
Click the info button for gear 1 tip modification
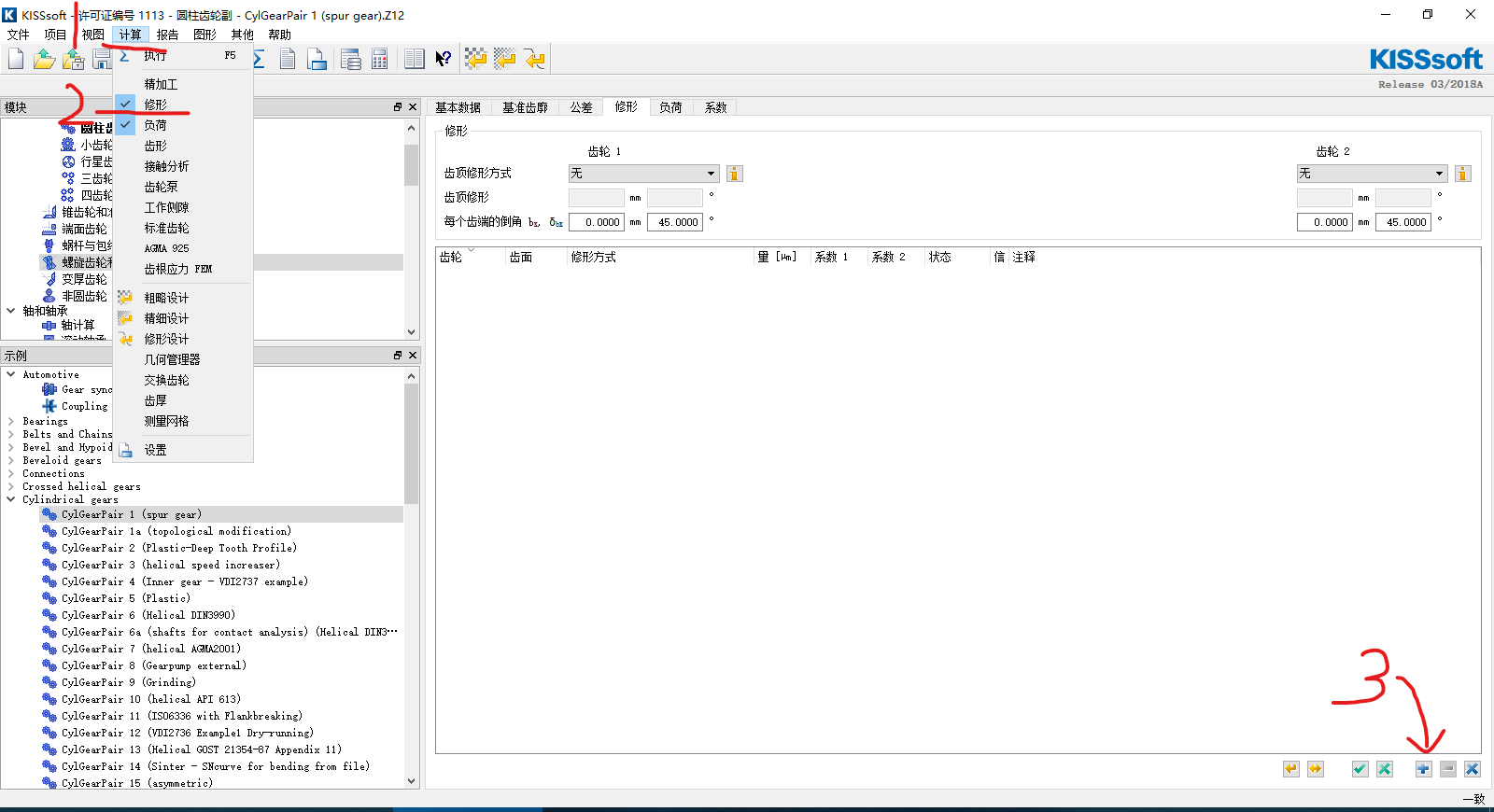(x=735, y=174)
